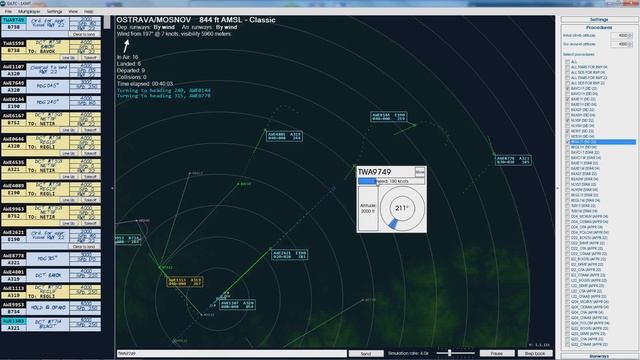640x360 pixels.
Task: Open the Settings menu
Action: [x=55, y=11]
